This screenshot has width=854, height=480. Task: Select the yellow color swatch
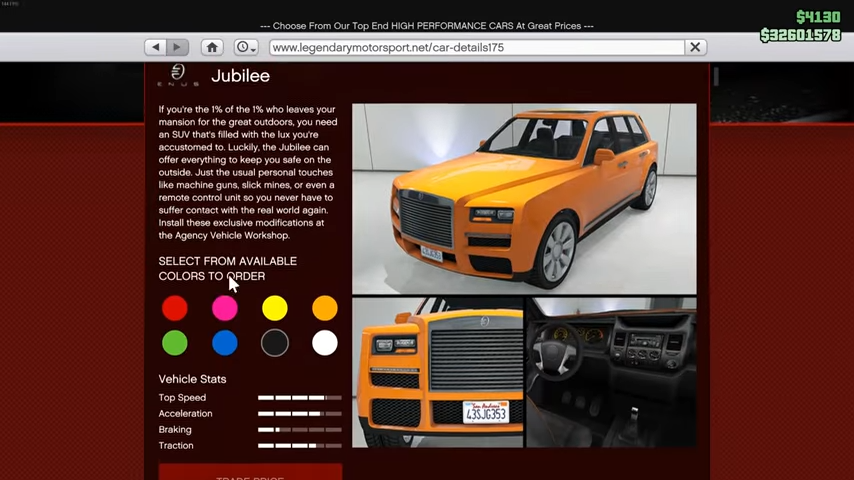[x=274, y=308]
